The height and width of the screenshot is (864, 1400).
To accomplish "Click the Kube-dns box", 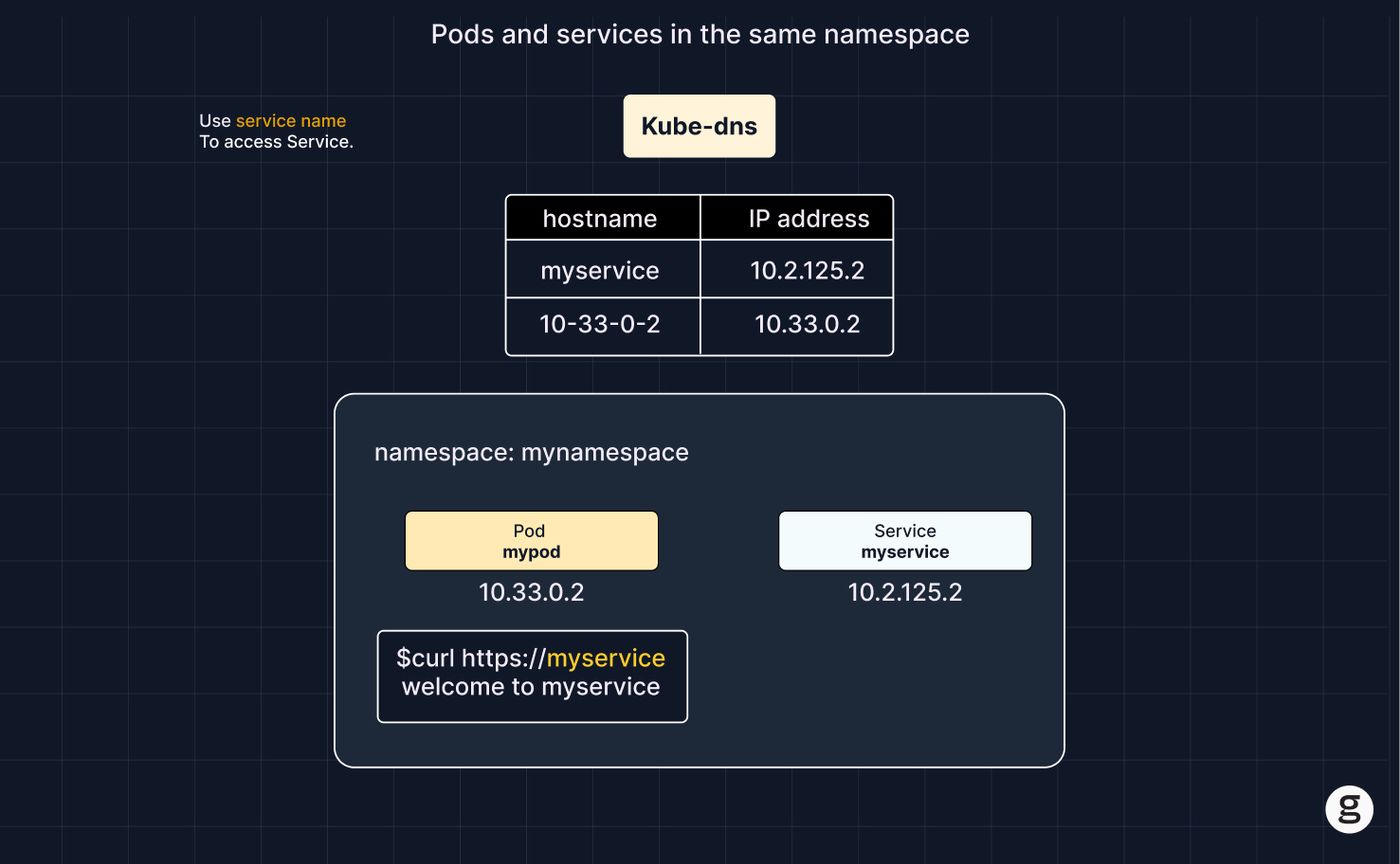I will click(699, 126).
